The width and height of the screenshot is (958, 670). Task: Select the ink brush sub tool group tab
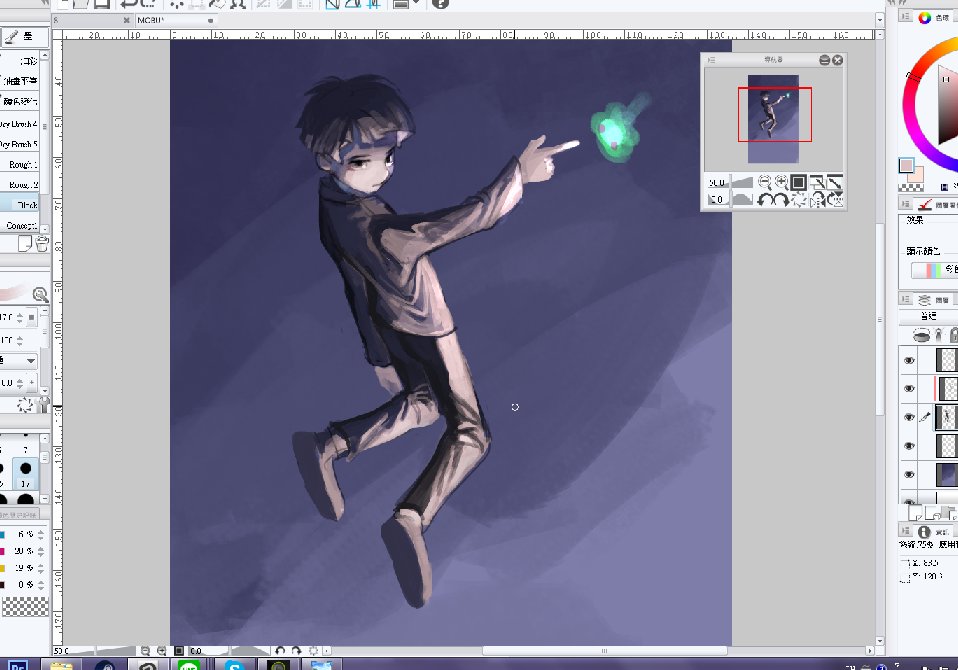23,37
